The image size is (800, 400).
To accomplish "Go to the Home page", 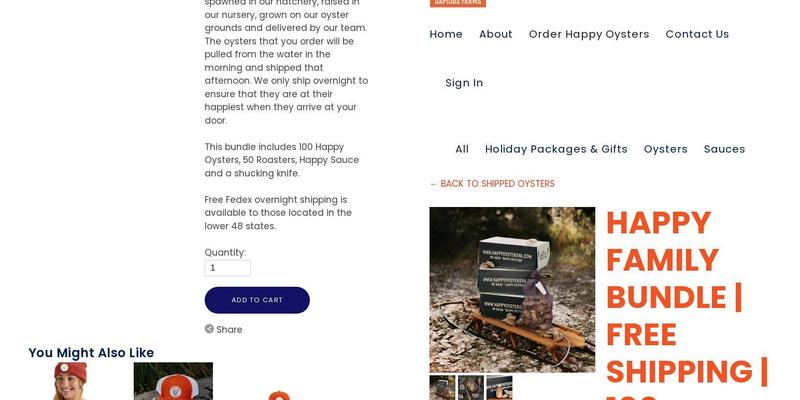I will (x=446, y=34).
